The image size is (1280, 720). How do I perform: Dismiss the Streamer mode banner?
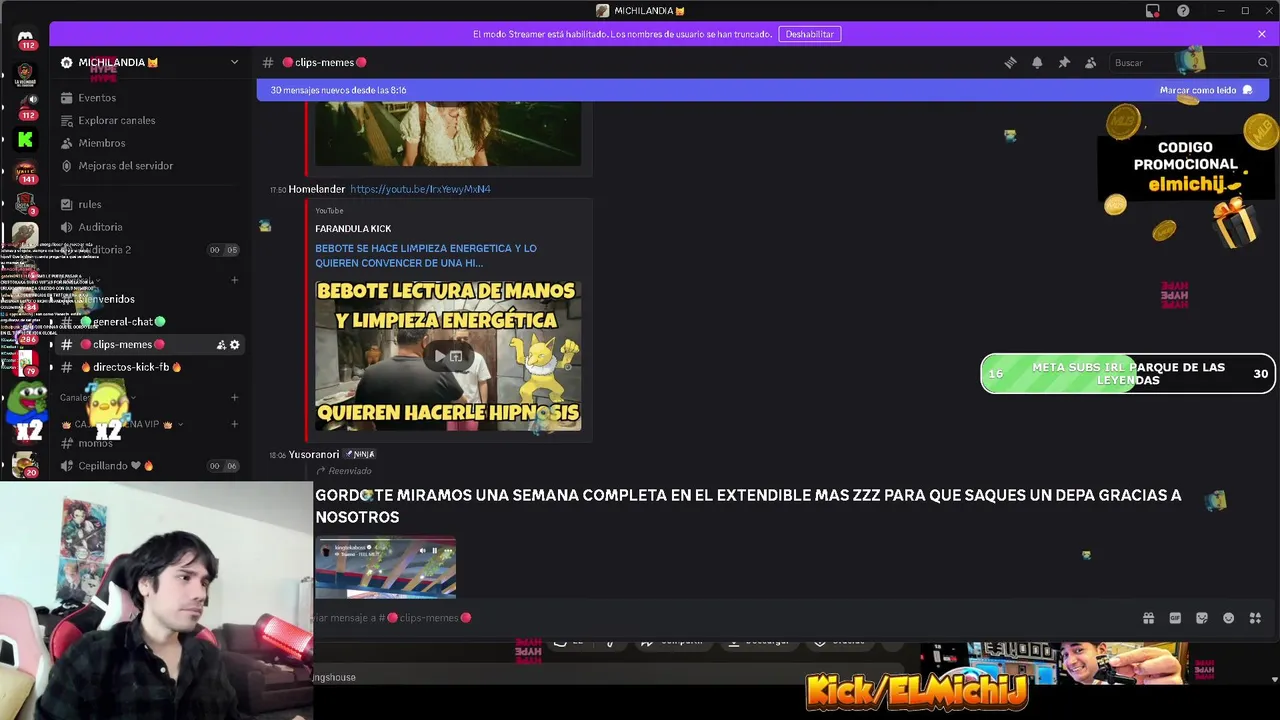1262,34
